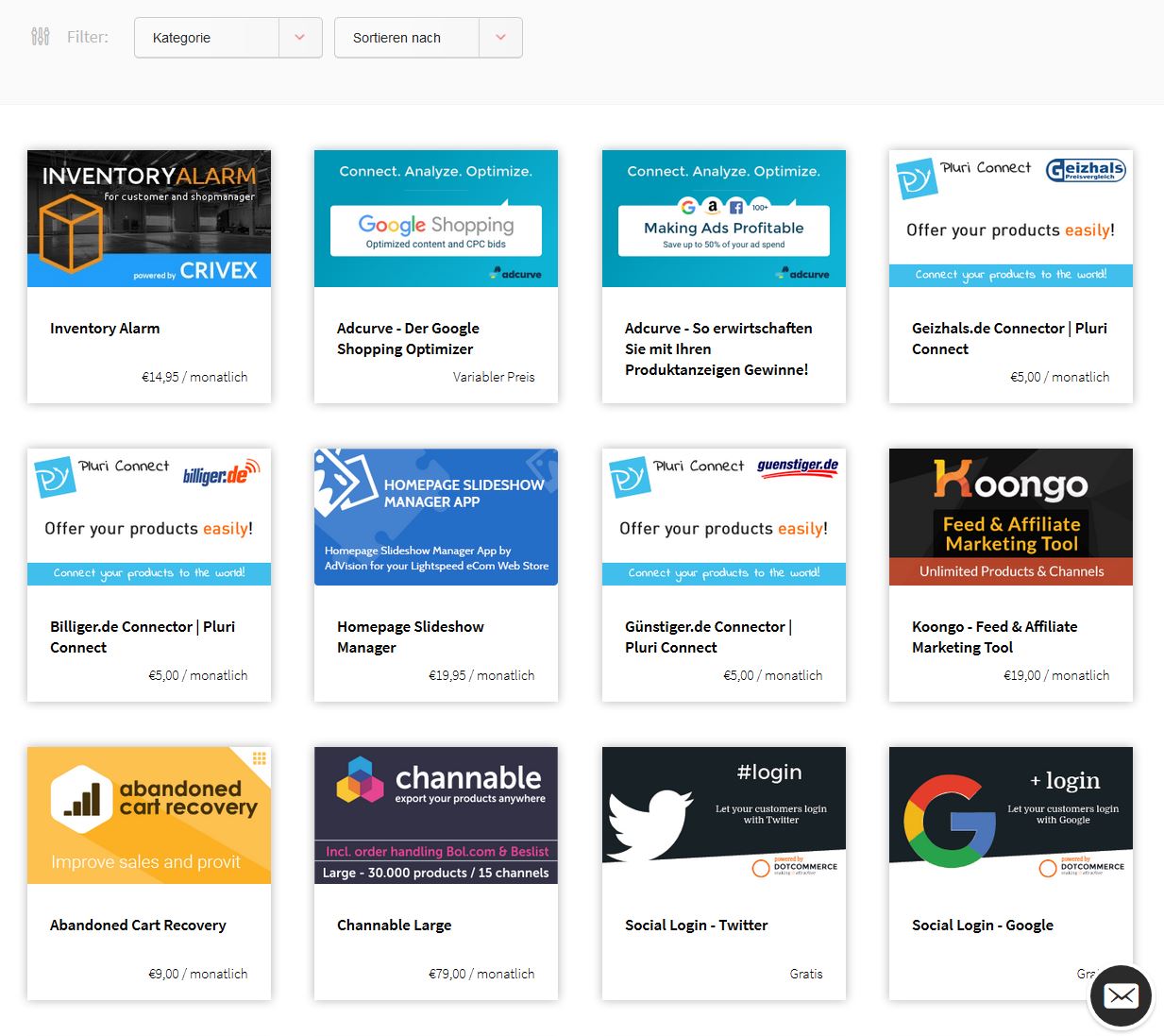Open Billiger.de Connector | Pluri Connect

click(x=143, y=637)
